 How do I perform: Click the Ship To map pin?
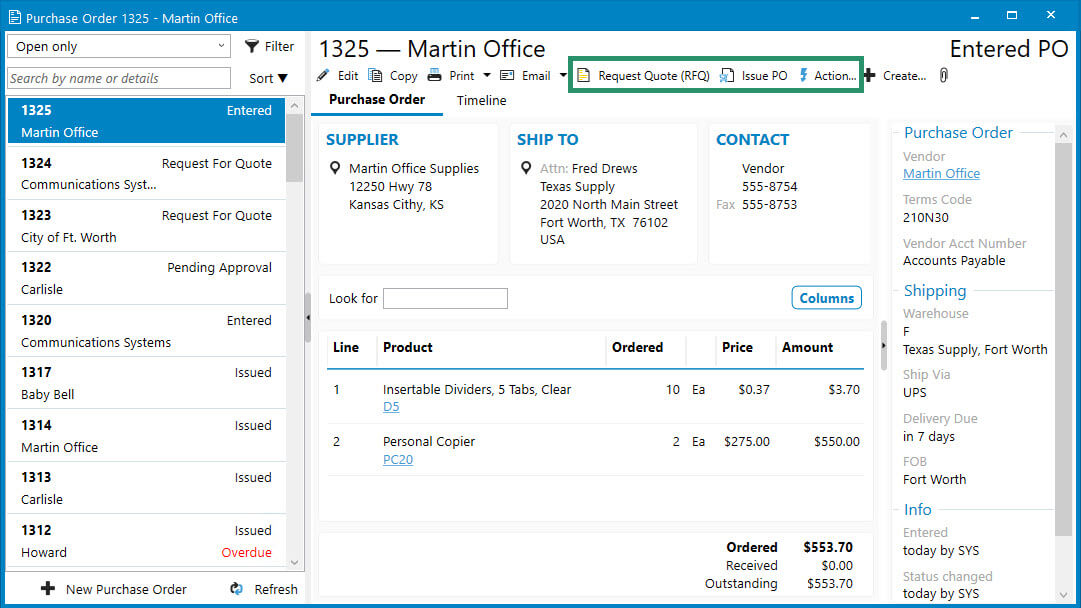(x=526, y=168)
